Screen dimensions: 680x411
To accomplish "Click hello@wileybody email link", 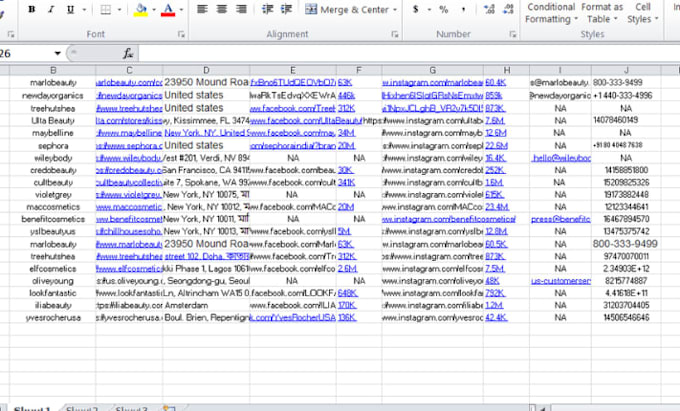I will point(561,158).
